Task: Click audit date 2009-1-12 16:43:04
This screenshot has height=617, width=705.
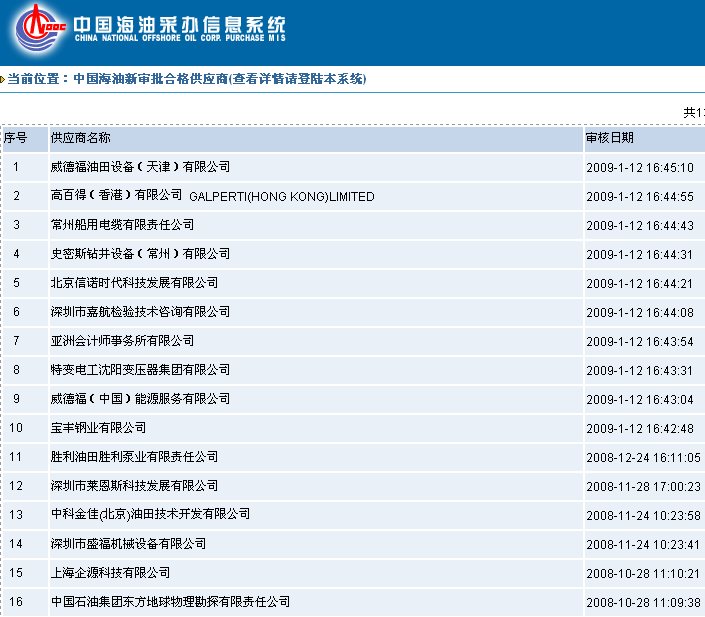Action: click(640, 400)
